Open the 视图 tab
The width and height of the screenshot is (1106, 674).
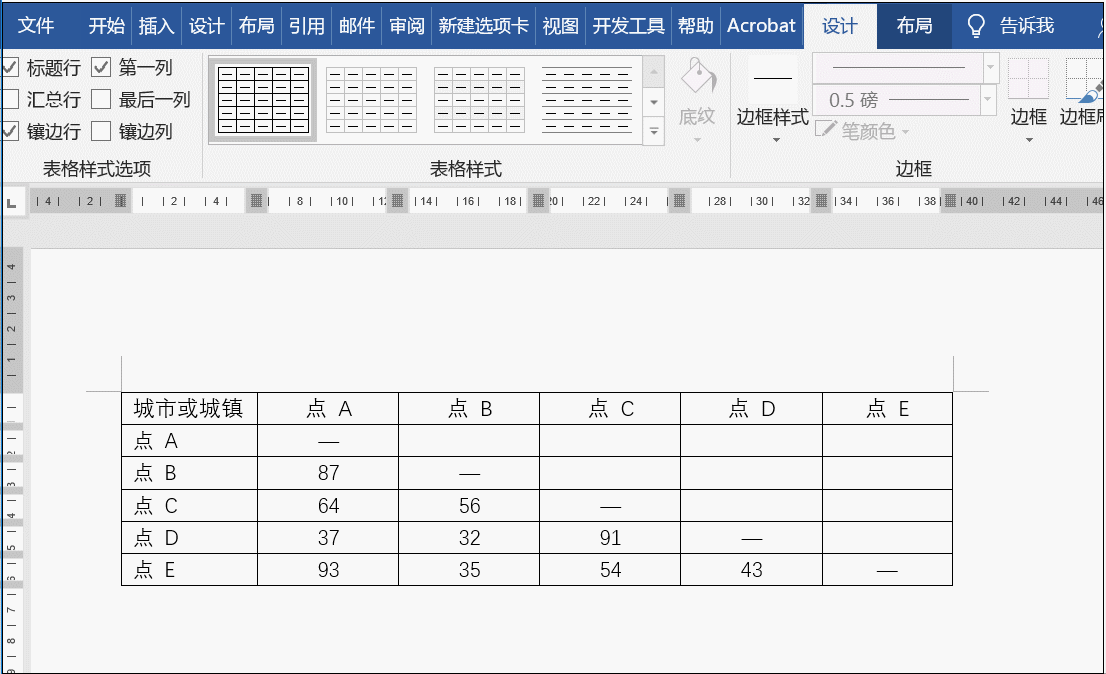click(x=561, y=26)
